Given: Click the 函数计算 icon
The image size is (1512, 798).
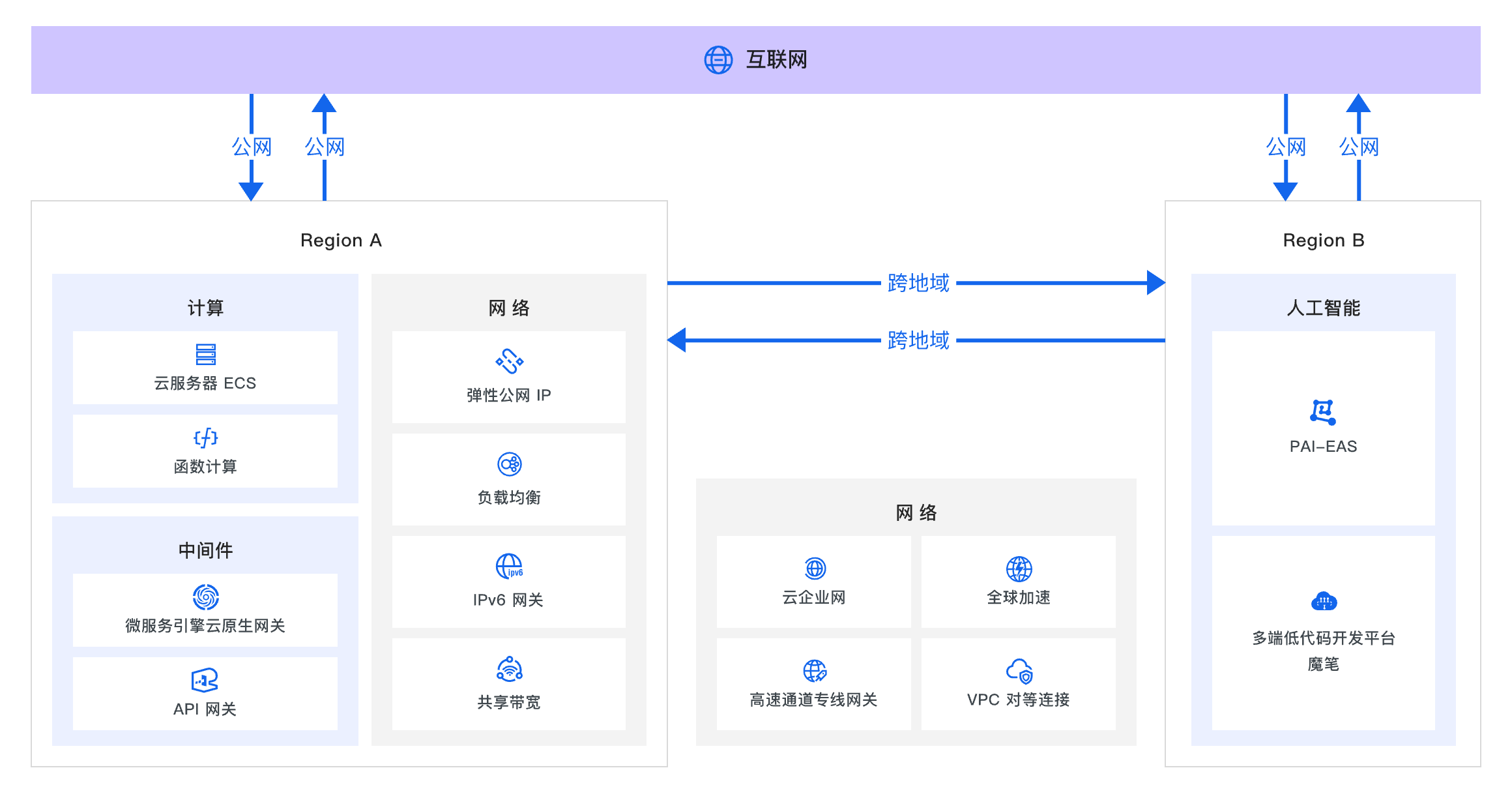Looking at the screenshot, I should point(205,438).
